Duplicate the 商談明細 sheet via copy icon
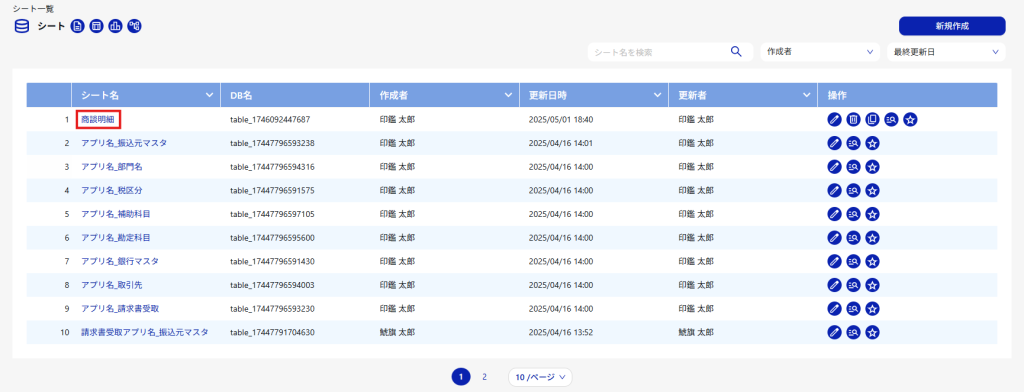Image resolution: width=1024 pixels, height=392 pixels. (872, 120)
